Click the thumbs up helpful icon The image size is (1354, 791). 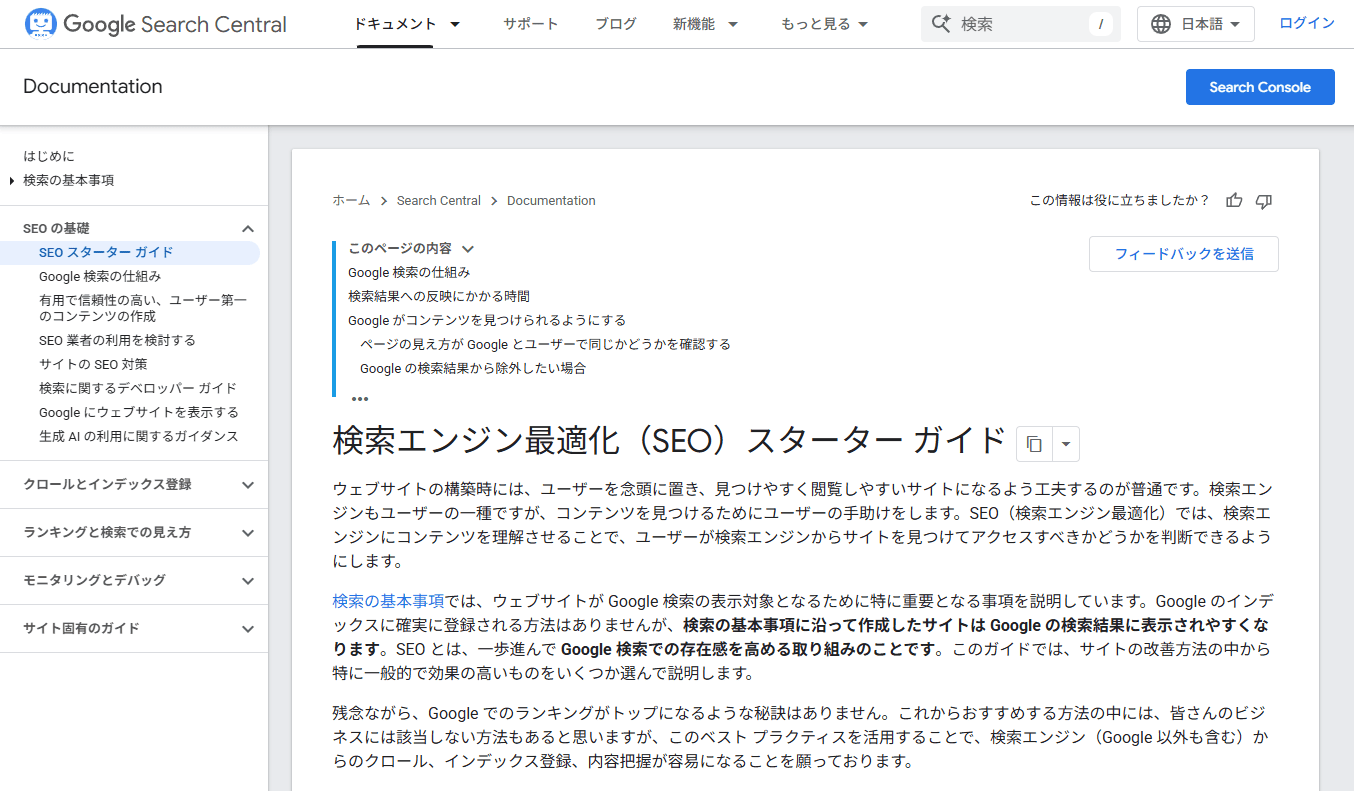(1234, 201)
